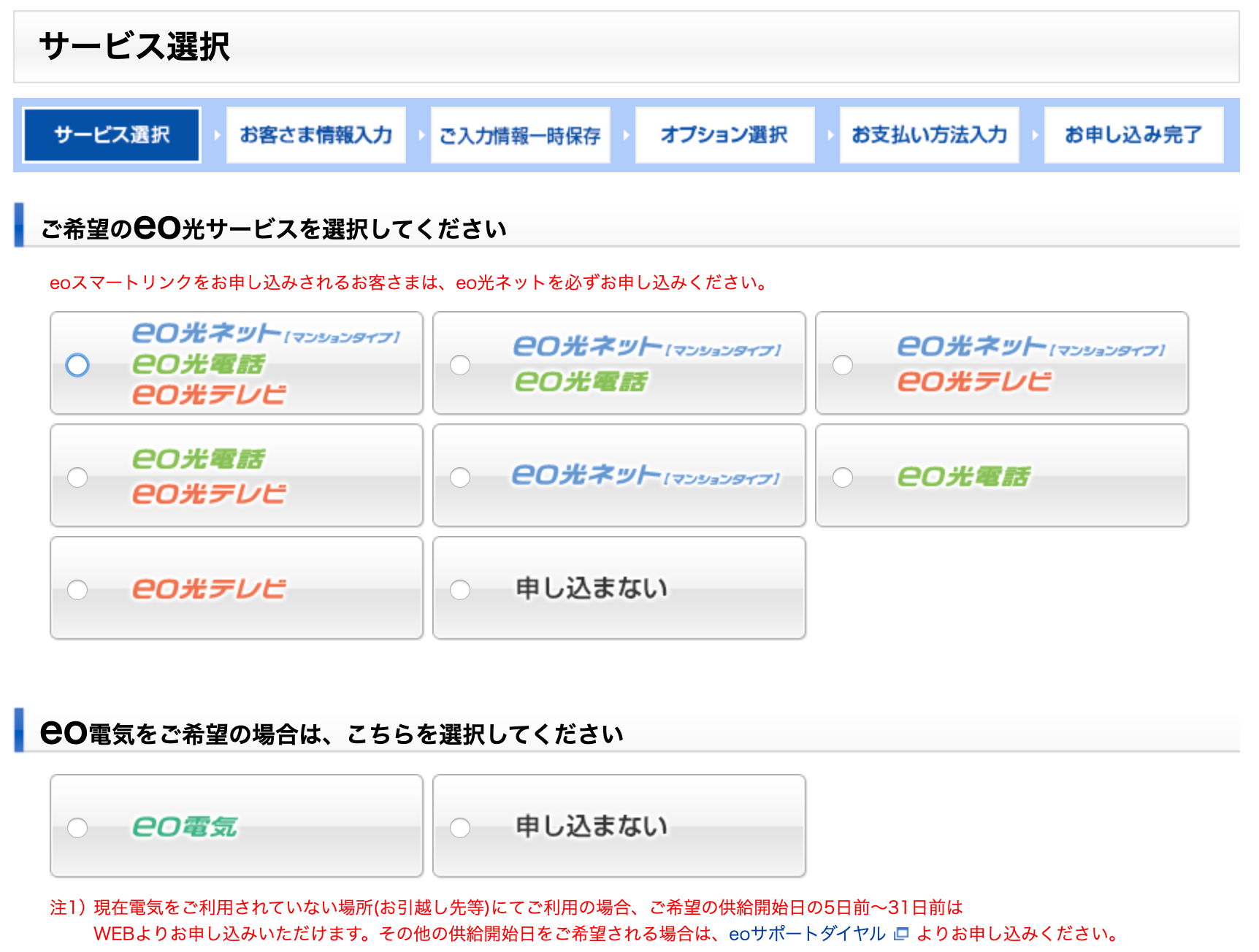Image resolution: width=1259 pixels, height=952 pixels.
Task: Select radio for eo光ネット only option
Action: click(x=460, y=477)
